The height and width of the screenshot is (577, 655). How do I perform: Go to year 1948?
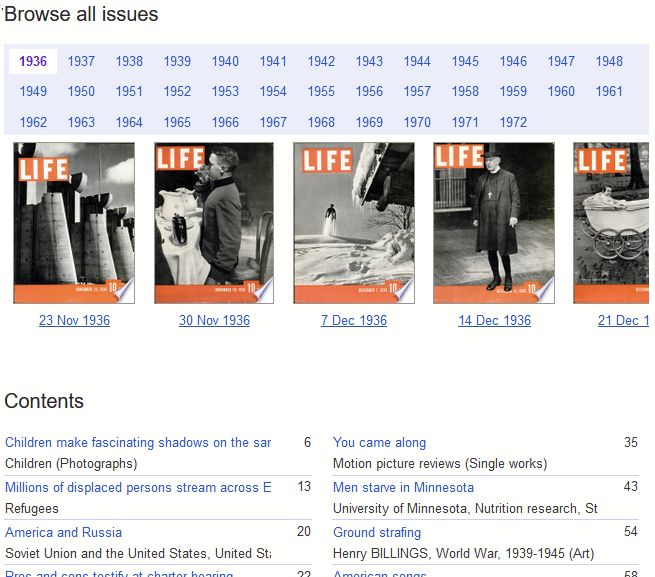click(x=609, y=61)
